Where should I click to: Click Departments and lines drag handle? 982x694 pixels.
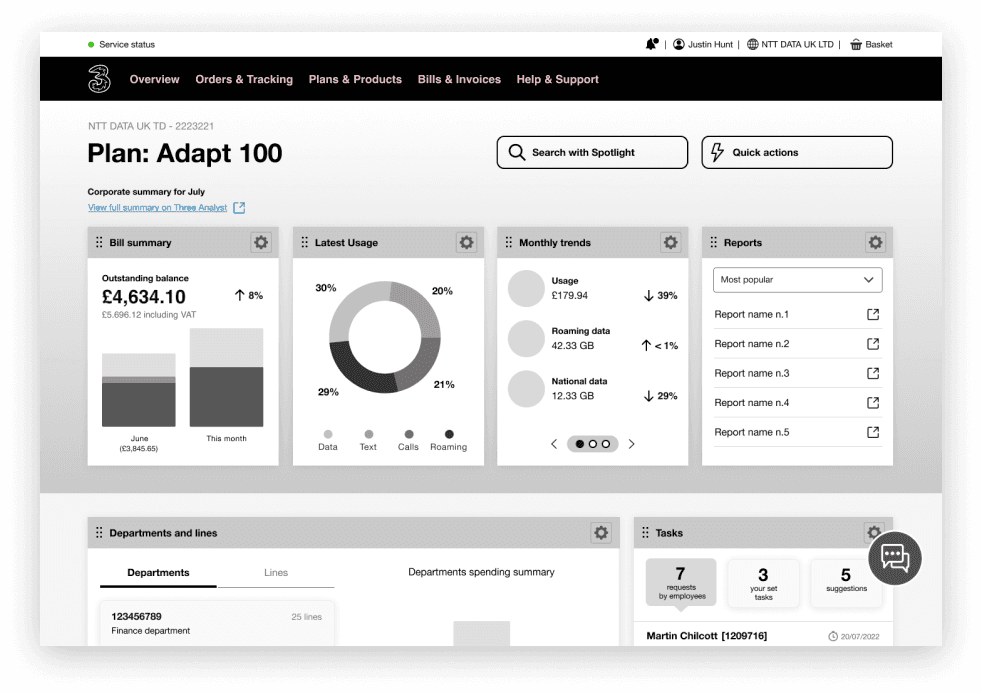tap(99, 533)
